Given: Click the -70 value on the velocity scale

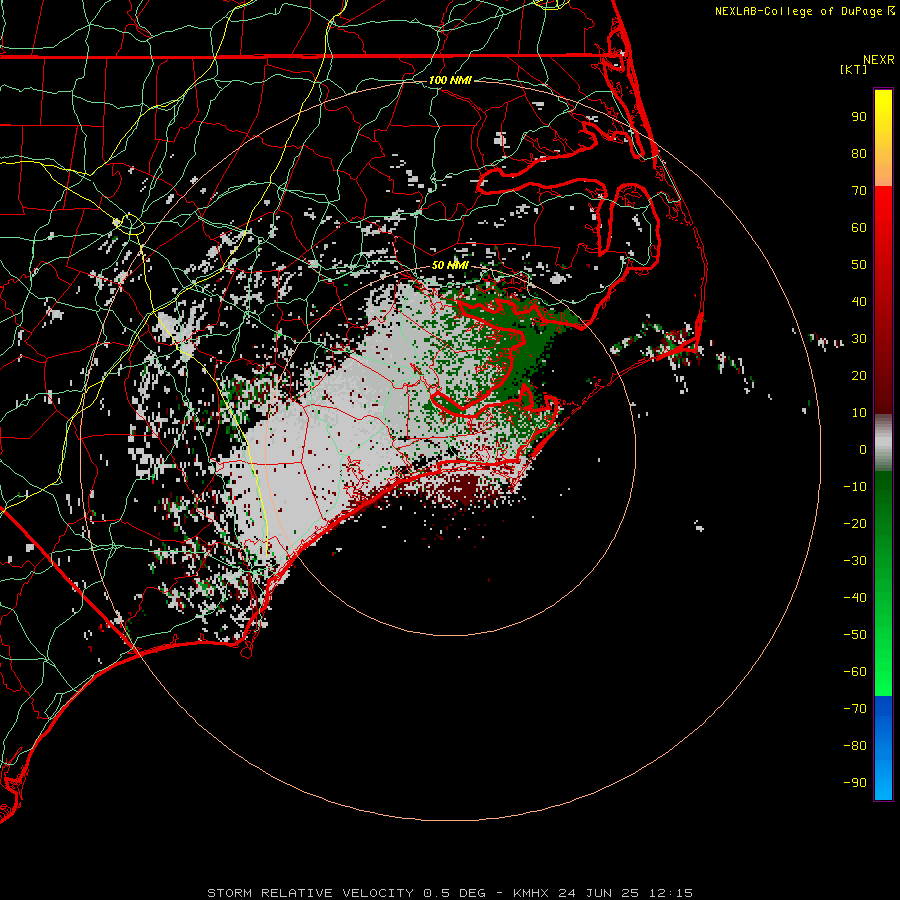Looking at the screenshot, I should pyautogui.click(x=855, y=709).
